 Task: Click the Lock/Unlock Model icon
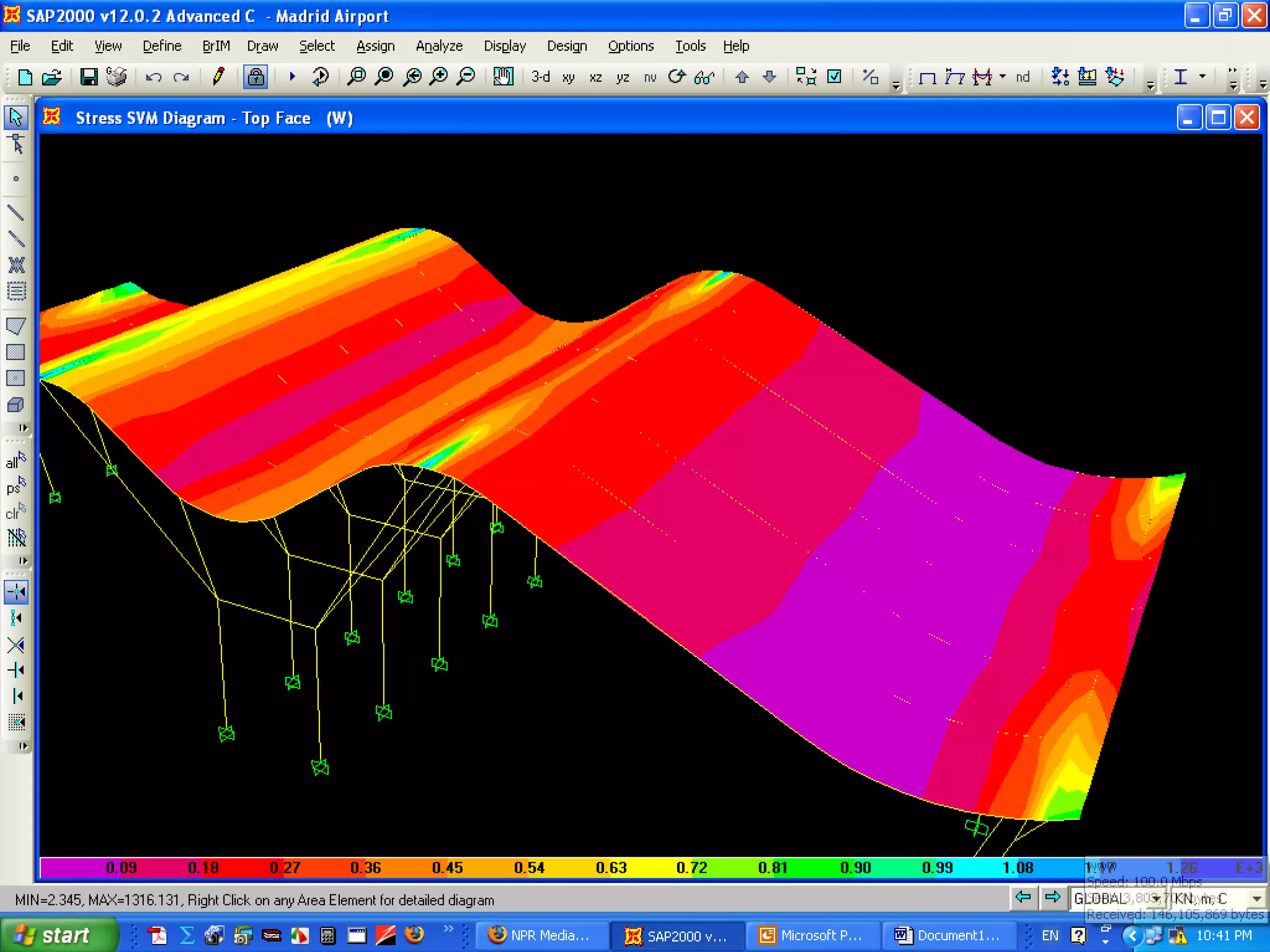pyautogui.click(x=255, y=77)
